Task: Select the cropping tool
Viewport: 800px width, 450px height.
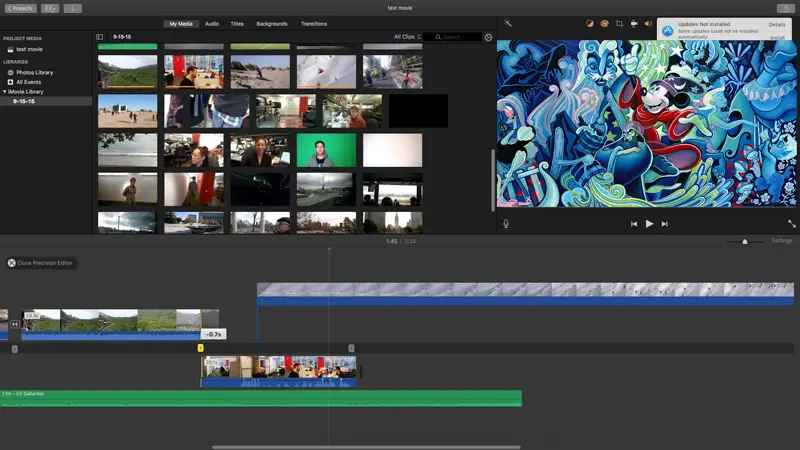Action: 619,23
